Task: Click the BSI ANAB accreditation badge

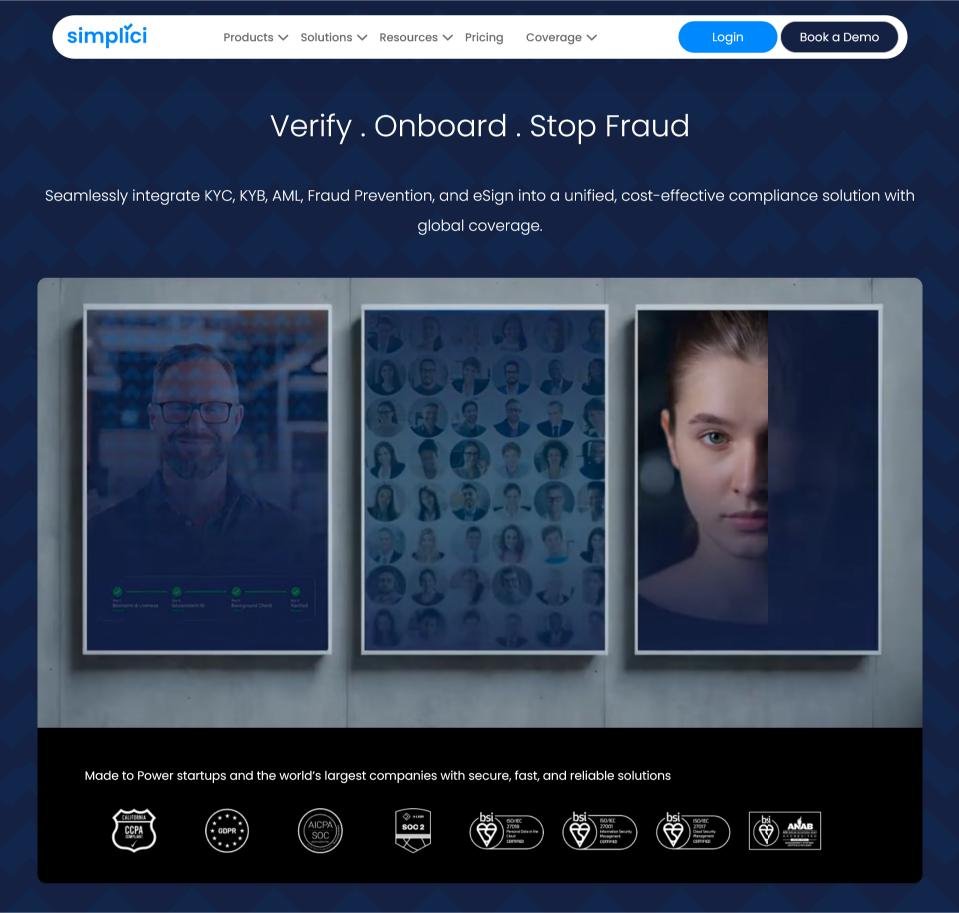Action: coord(785,830)
